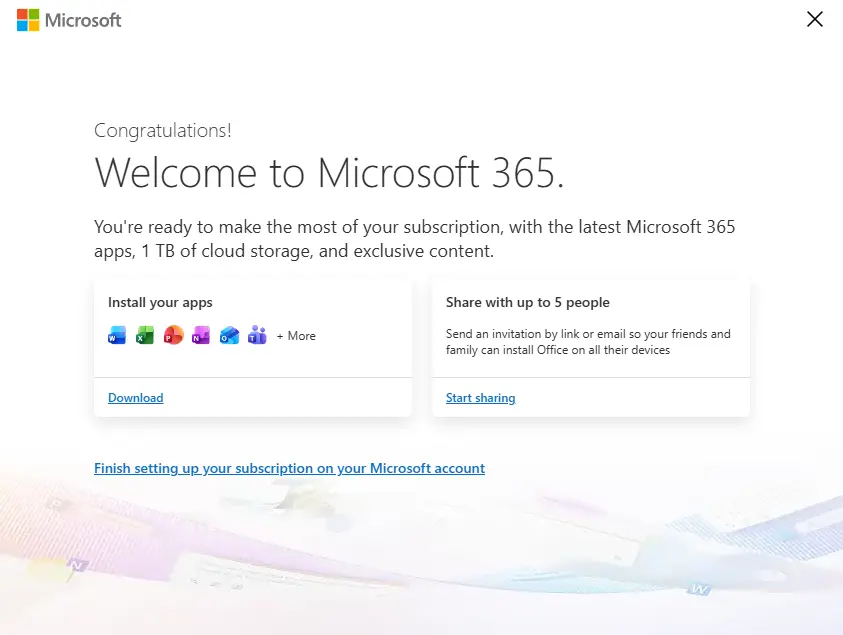Click "Share with up to 5 people" heading
The image size is (843, 635).
click(x=527, y=303)
